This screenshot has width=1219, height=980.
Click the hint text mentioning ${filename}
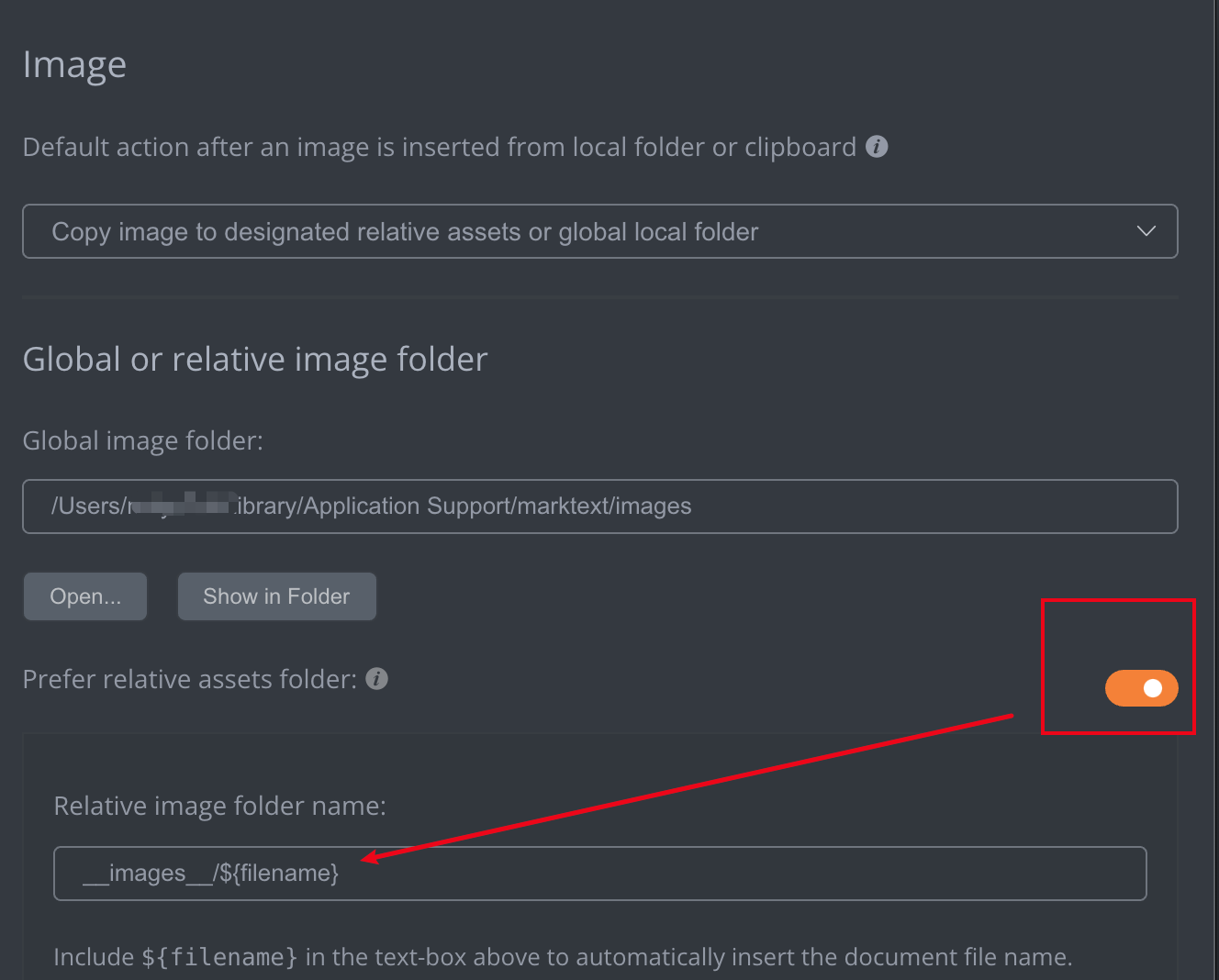(x=563, y=956)
